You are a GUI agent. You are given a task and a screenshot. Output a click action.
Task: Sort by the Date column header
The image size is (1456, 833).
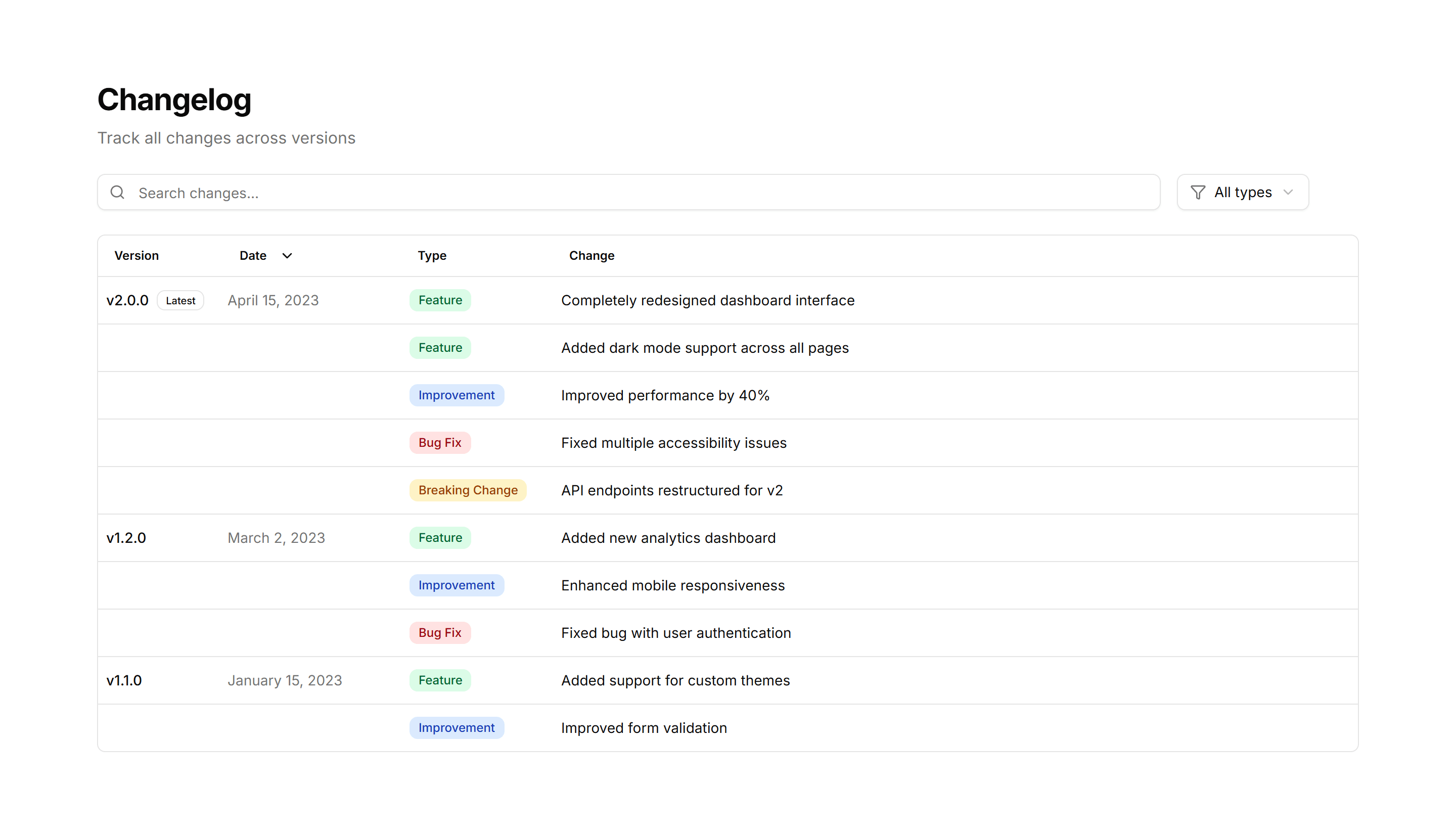pyautogui.click(x=253, y=256)
